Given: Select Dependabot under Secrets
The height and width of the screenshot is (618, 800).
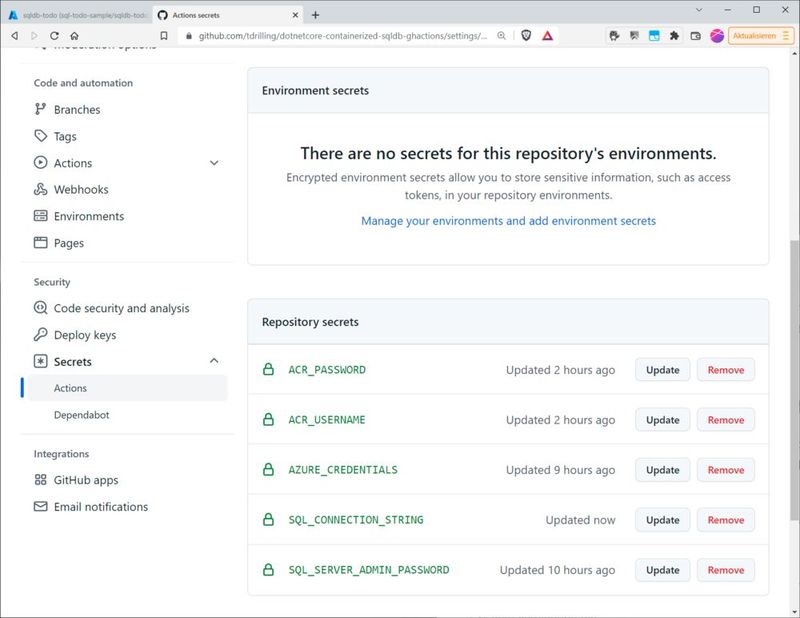Looking at the screenshot, I should point(82,415).
